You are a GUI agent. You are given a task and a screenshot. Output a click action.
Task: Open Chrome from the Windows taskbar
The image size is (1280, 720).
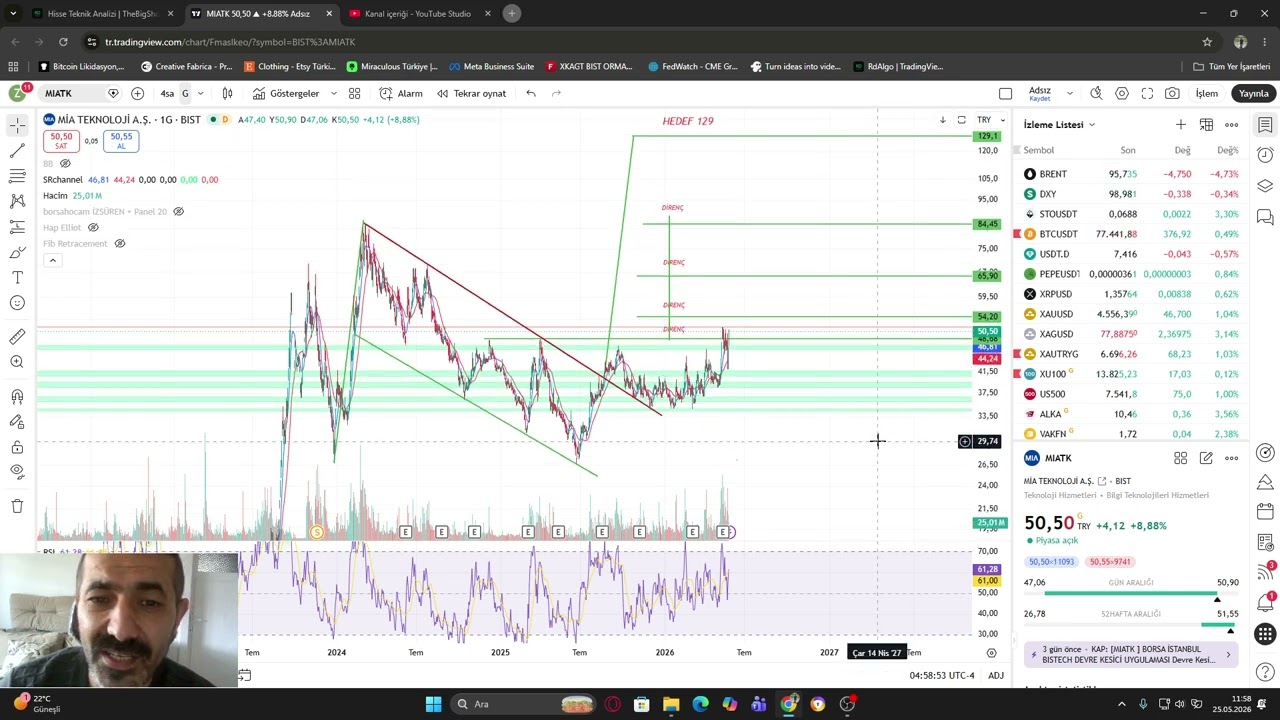[x=788, y=704]
